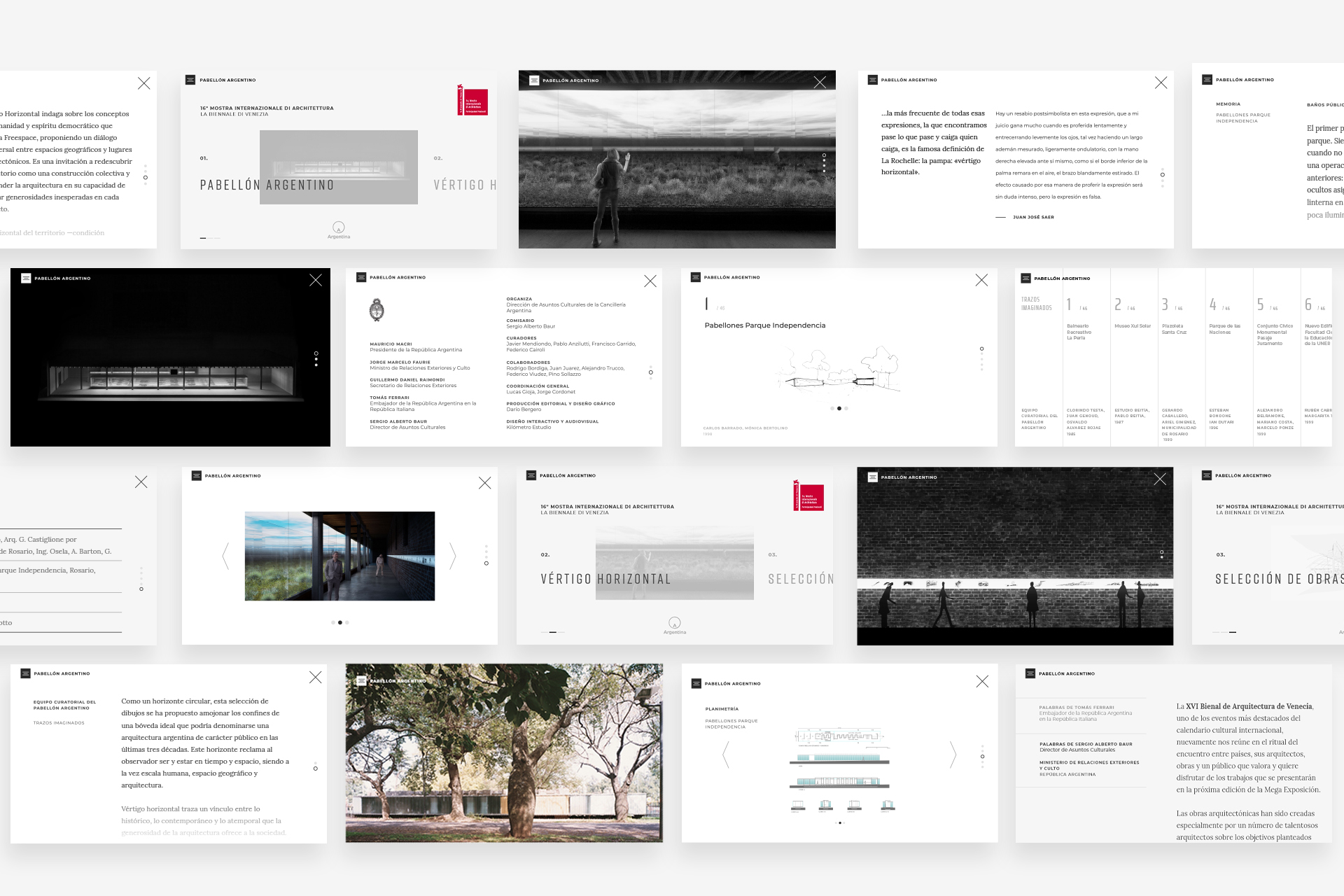Click the pavilion image behind the '01. Pabellón Argentino' title
The height and width of the screenshot is (896, 1344).
point(339,167)
